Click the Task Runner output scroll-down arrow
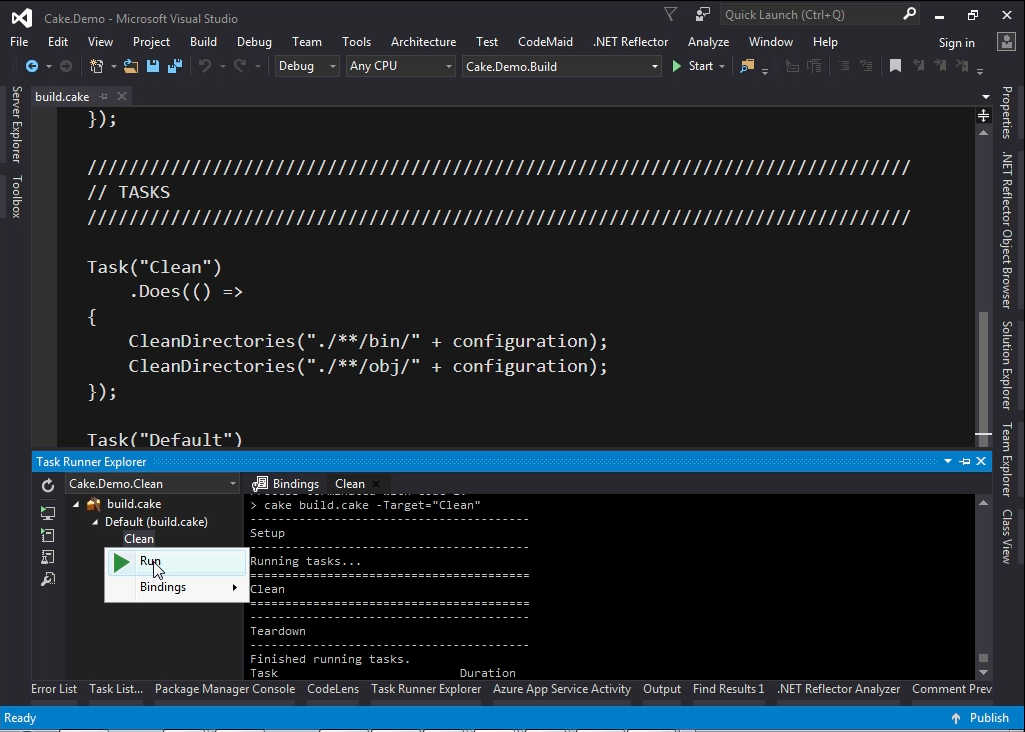 983,673
